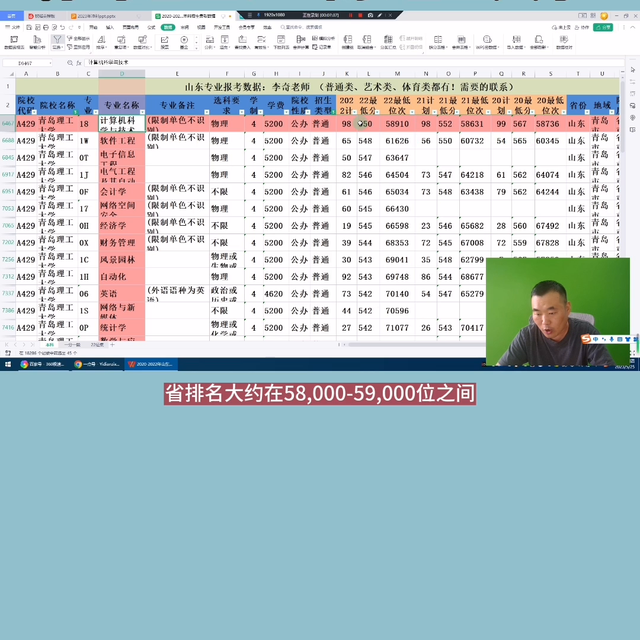
Task: Click the recording pause button
Action: [x=350, y=15]
